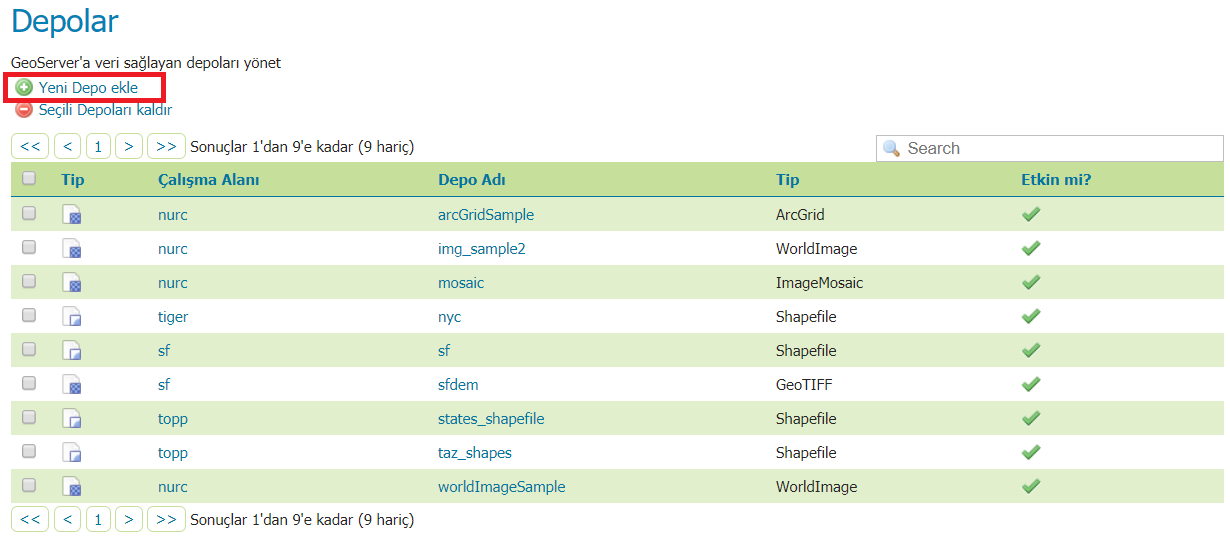Viewport: 1230px width, 542px height.
Task: Click the magnifier icon in Search box
Action: click(892, 148)
